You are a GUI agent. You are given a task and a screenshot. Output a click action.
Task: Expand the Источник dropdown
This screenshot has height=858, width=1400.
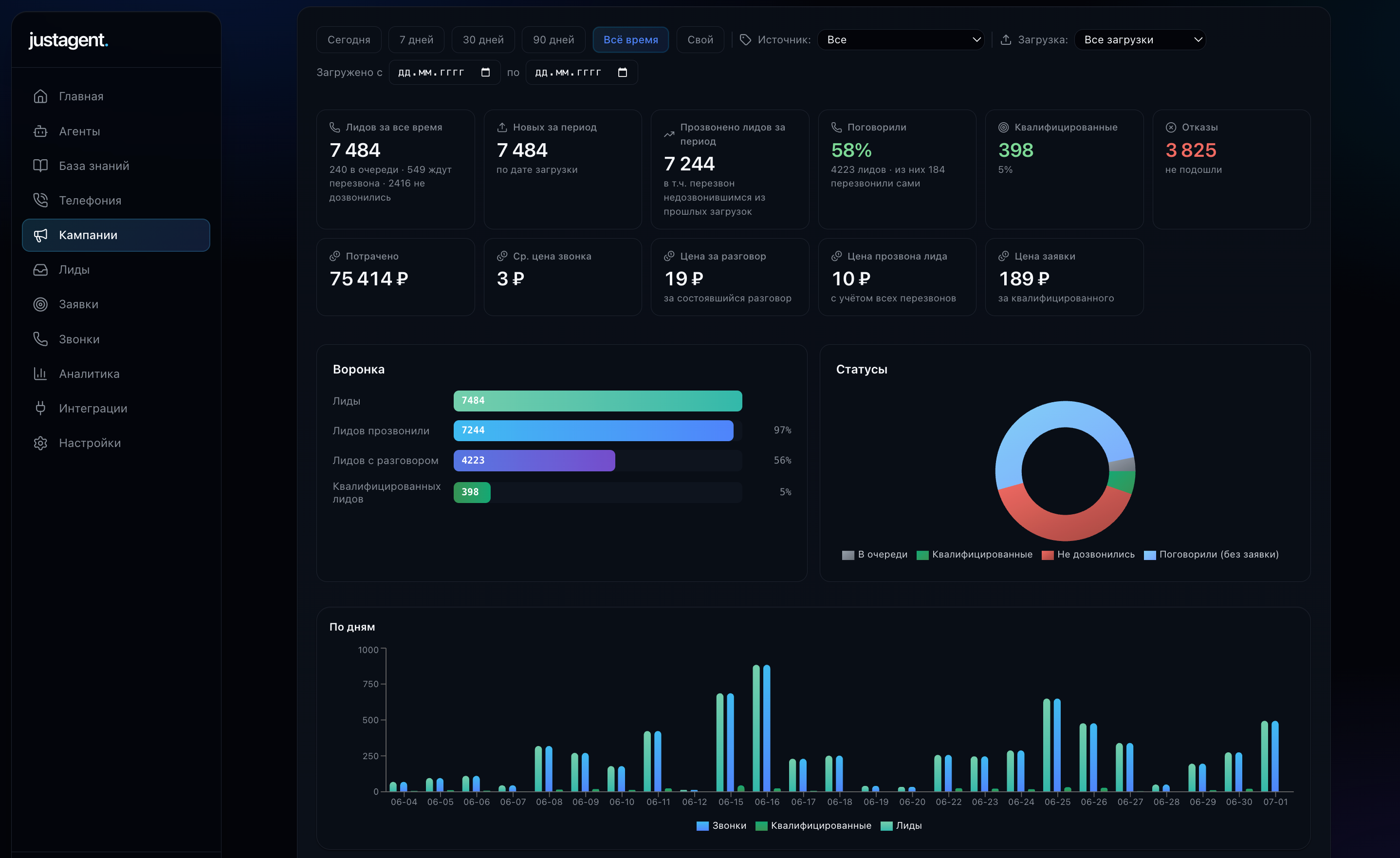point(901,40)
